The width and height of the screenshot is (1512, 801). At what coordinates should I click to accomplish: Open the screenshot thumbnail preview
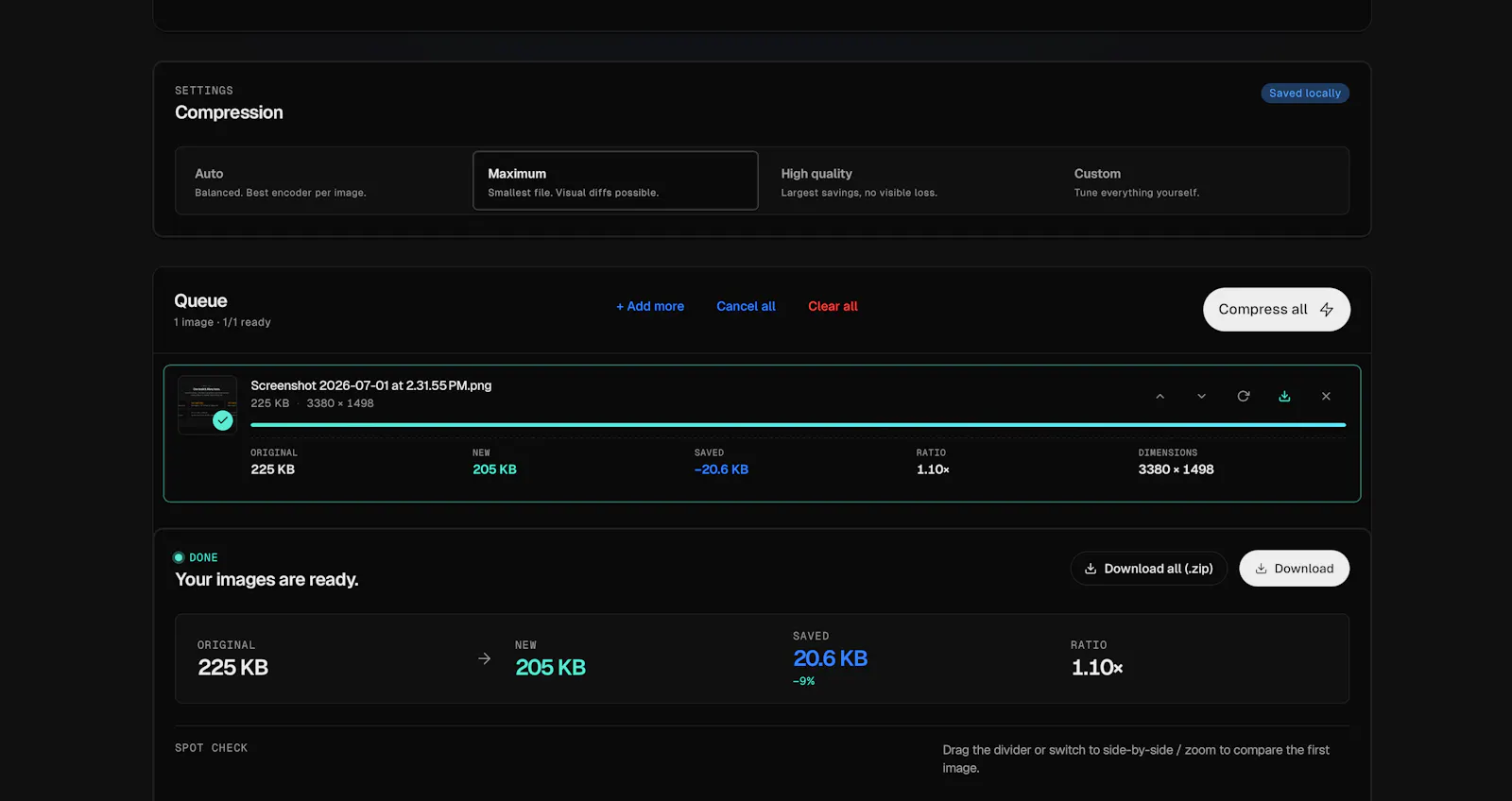tap(207, 404)
